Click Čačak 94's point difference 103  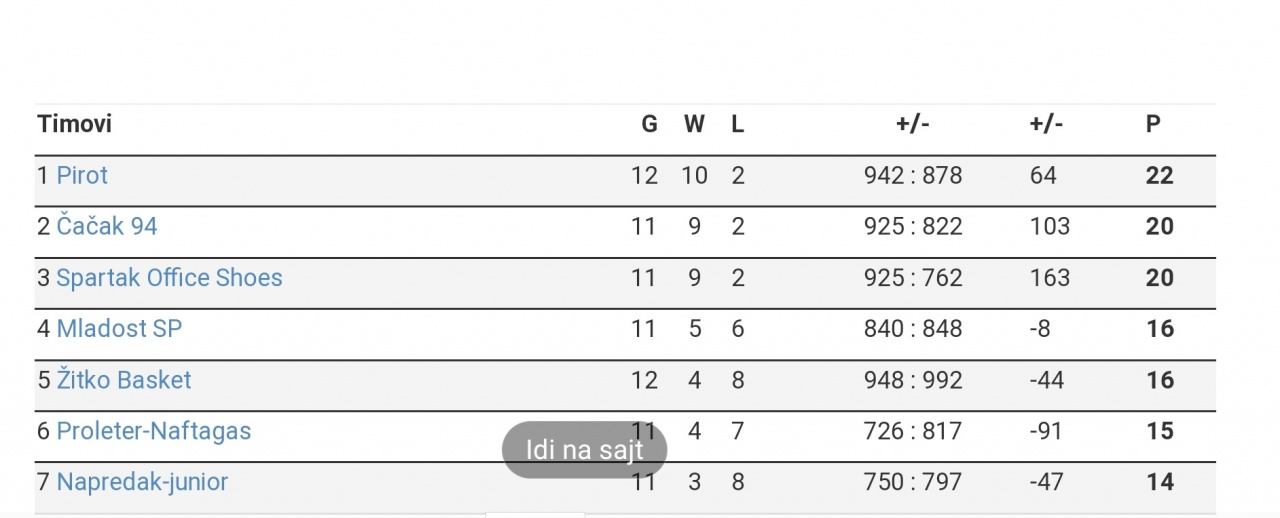pyautogui.click(x=1049, y=227)
